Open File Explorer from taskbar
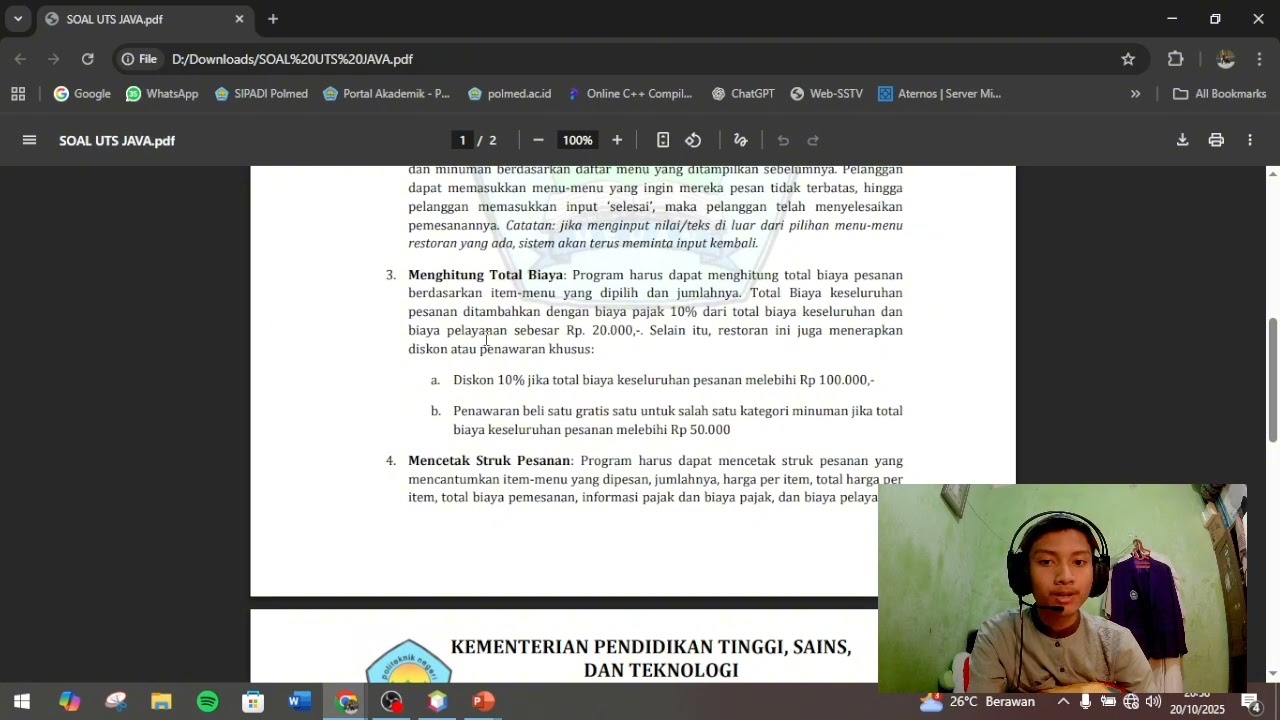Image resolution: width=1280 pixels, height=720 pixels. point(161,701)
